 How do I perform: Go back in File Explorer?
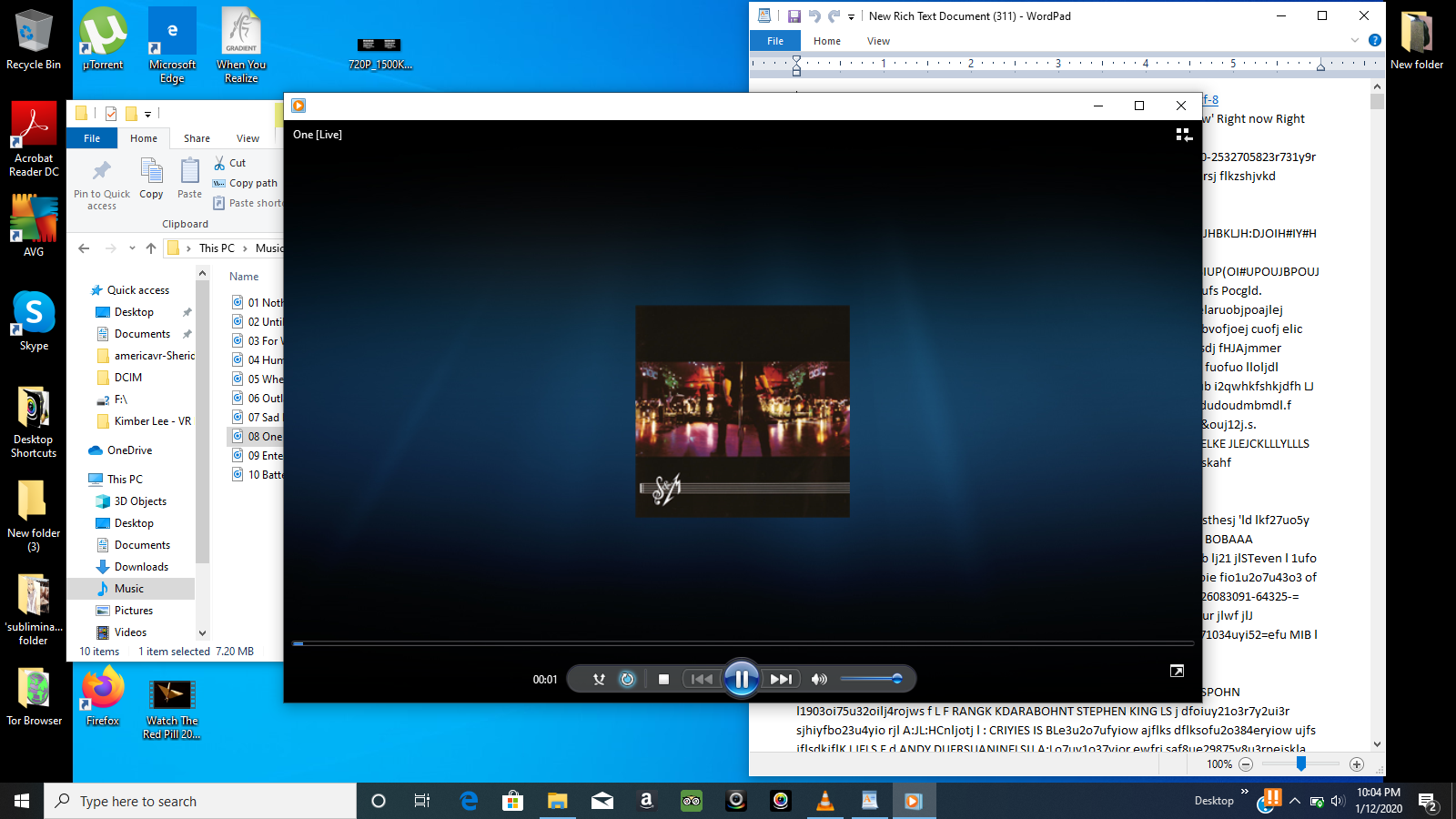[x=84, y=248]
